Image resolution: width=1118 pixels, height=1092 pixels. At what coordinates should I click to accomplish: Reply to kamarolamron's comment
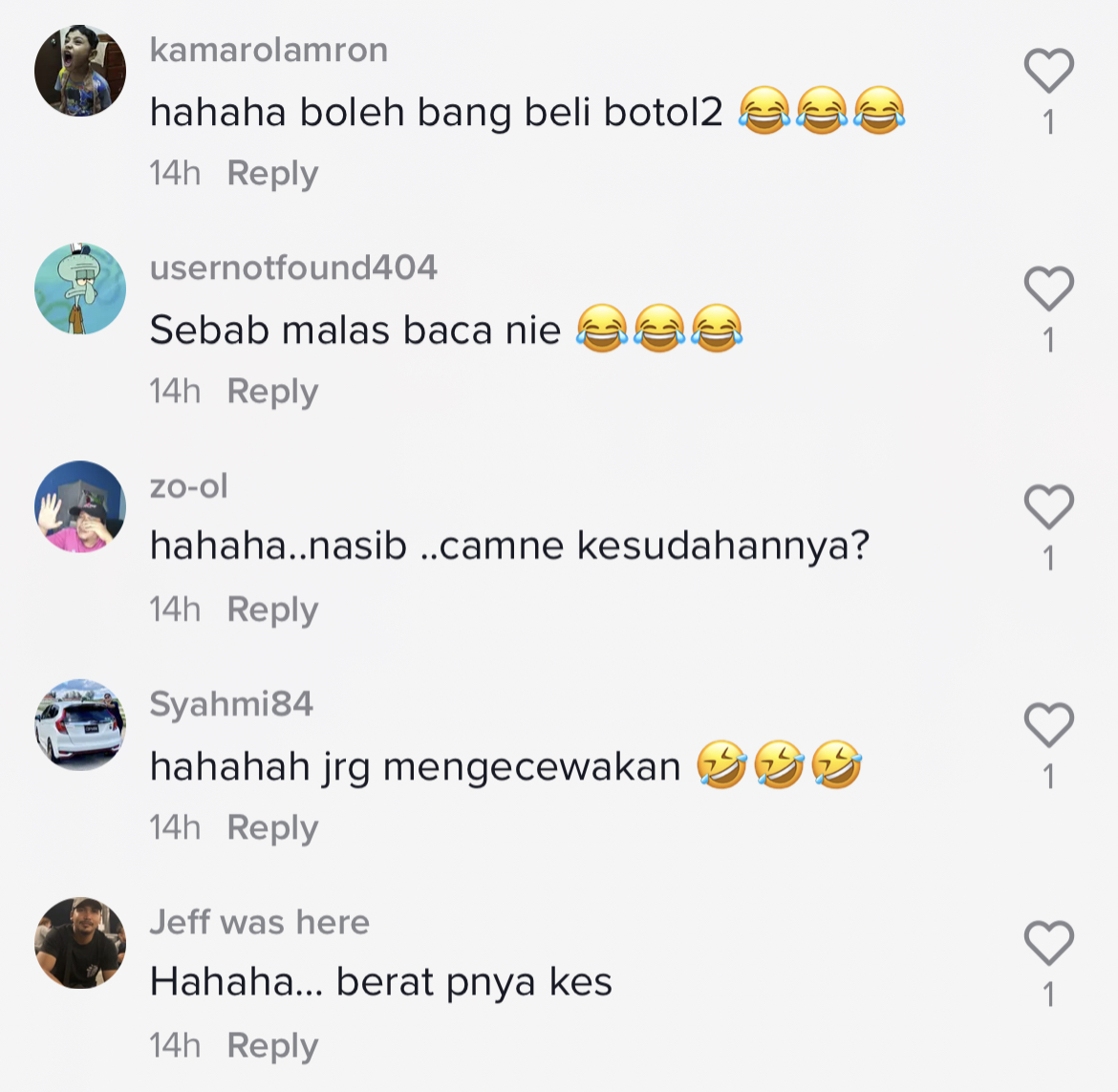[x=272, y=174]
